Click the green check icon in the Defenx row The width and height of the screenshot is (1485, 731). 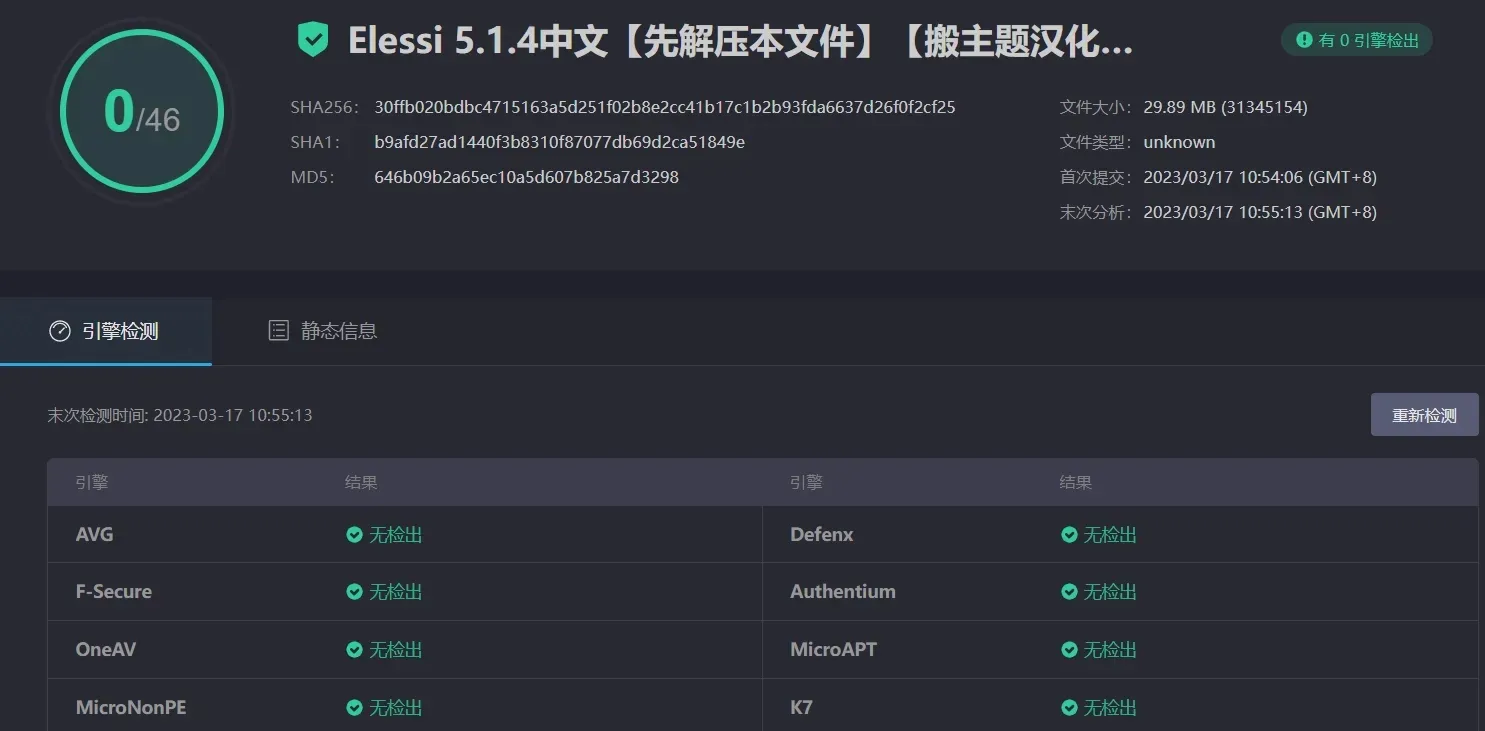pos(1069,535)
